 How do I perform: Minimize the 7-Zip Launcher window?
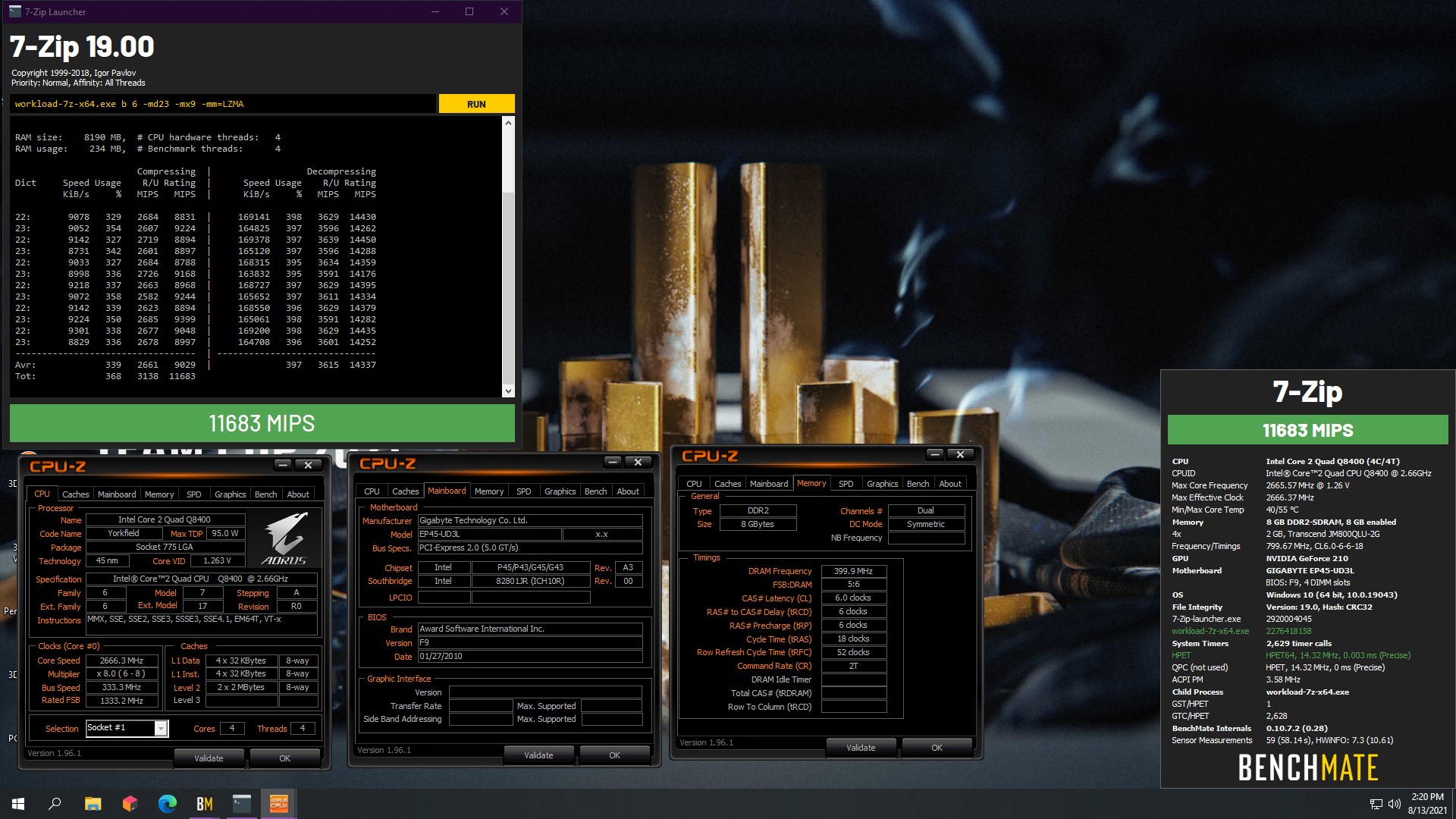pos(435,11)
